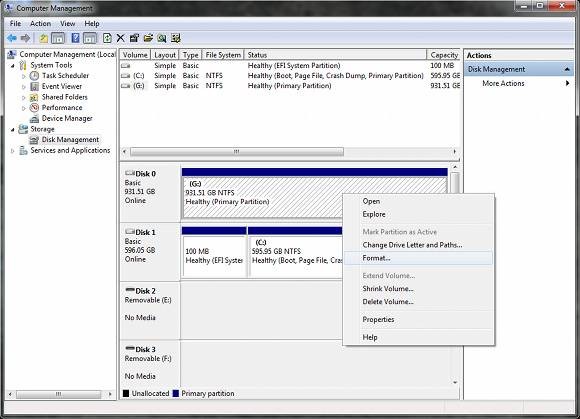Click the Forward arrow toolbar icon
This screenshot has height=419, width=580.
click(x=25, y=38)
